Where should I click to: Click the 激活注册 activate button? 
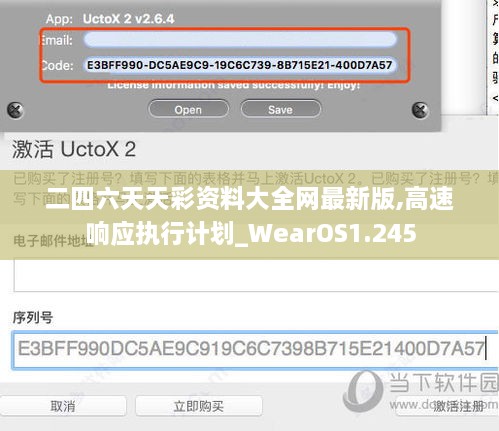tap(458, 406)
